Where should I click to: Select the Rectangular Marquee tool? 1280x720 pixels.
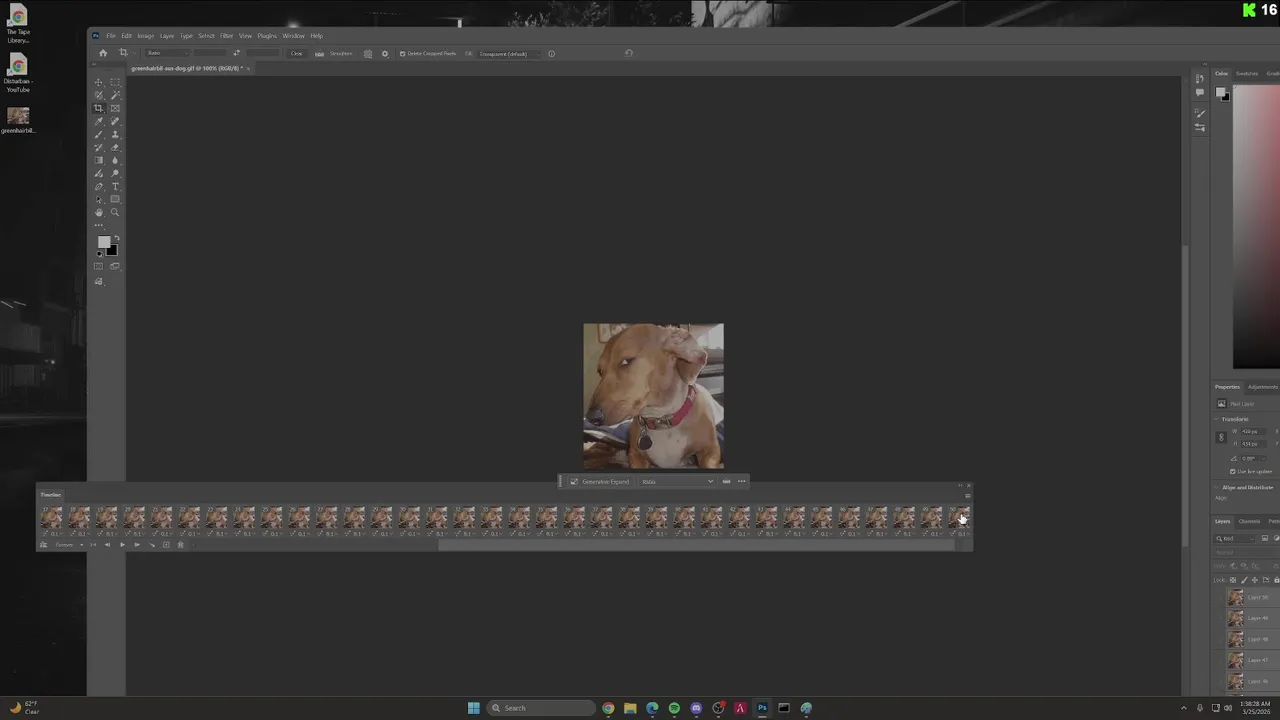[115, 82]
